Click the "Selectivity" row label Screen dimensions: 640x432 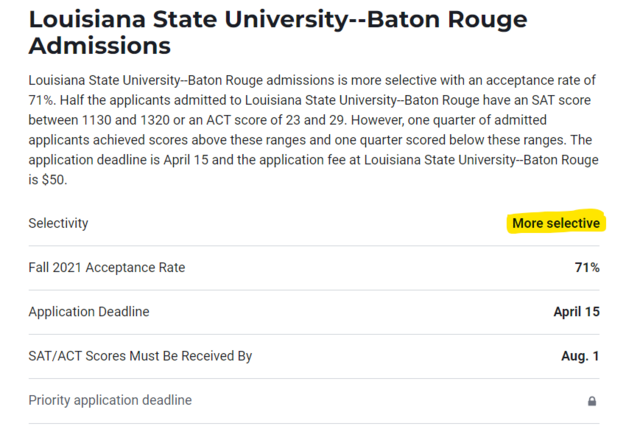pos(58,224)
